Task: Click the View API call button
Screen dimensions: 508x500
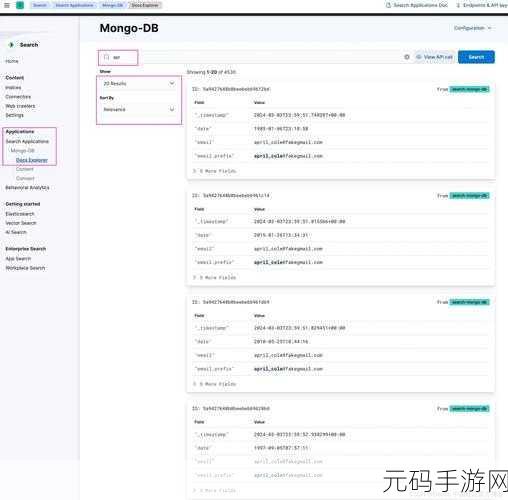Action: (434, 57)
